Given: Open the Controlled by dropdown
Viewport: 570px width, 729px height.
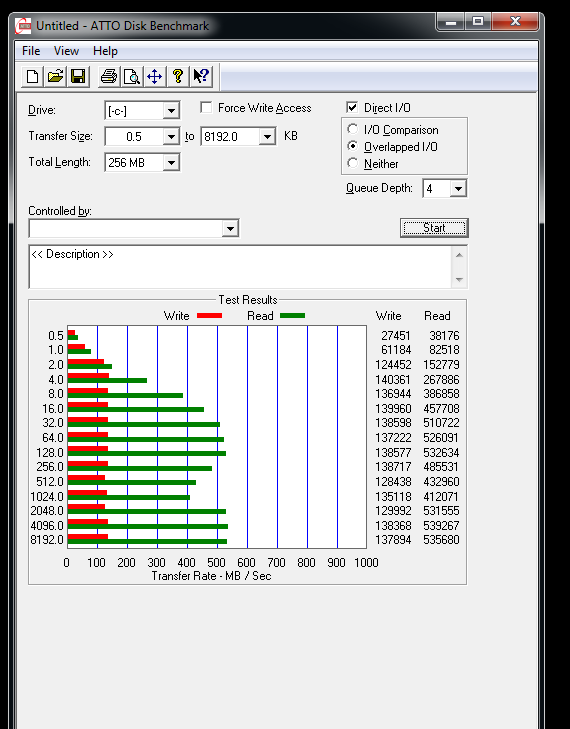Looking at the screenshot, I should [230, 228].
